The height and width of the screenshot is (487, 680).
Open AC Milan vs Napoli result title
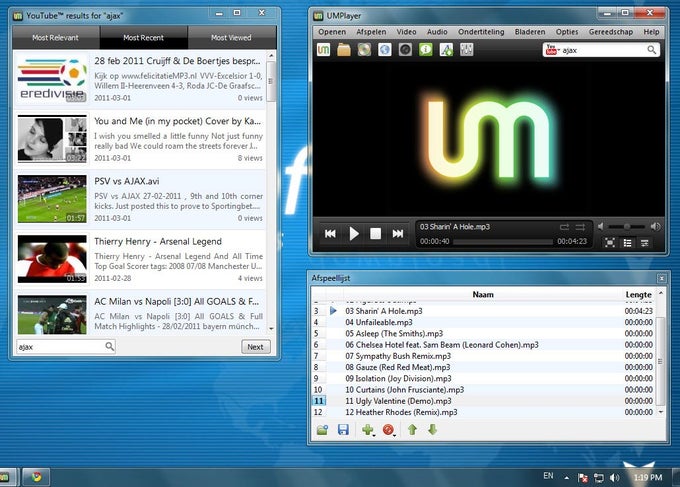[x=177, y=301]
